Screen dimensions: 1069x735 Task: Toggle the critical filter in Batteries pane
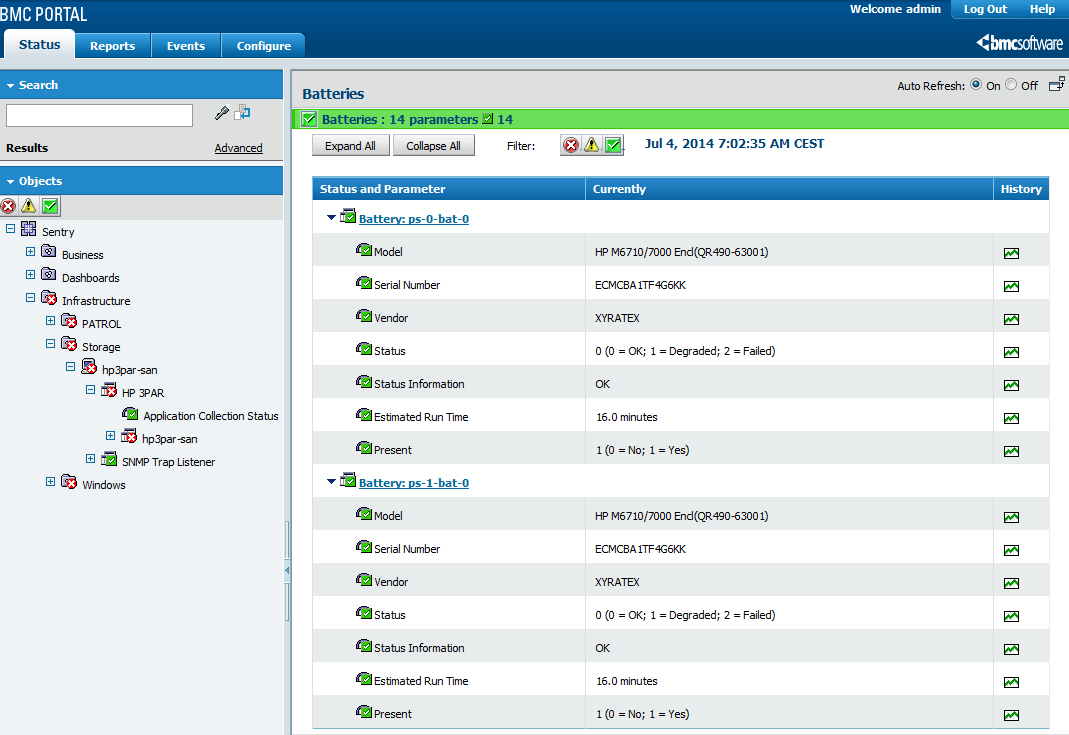coord(571,145)
